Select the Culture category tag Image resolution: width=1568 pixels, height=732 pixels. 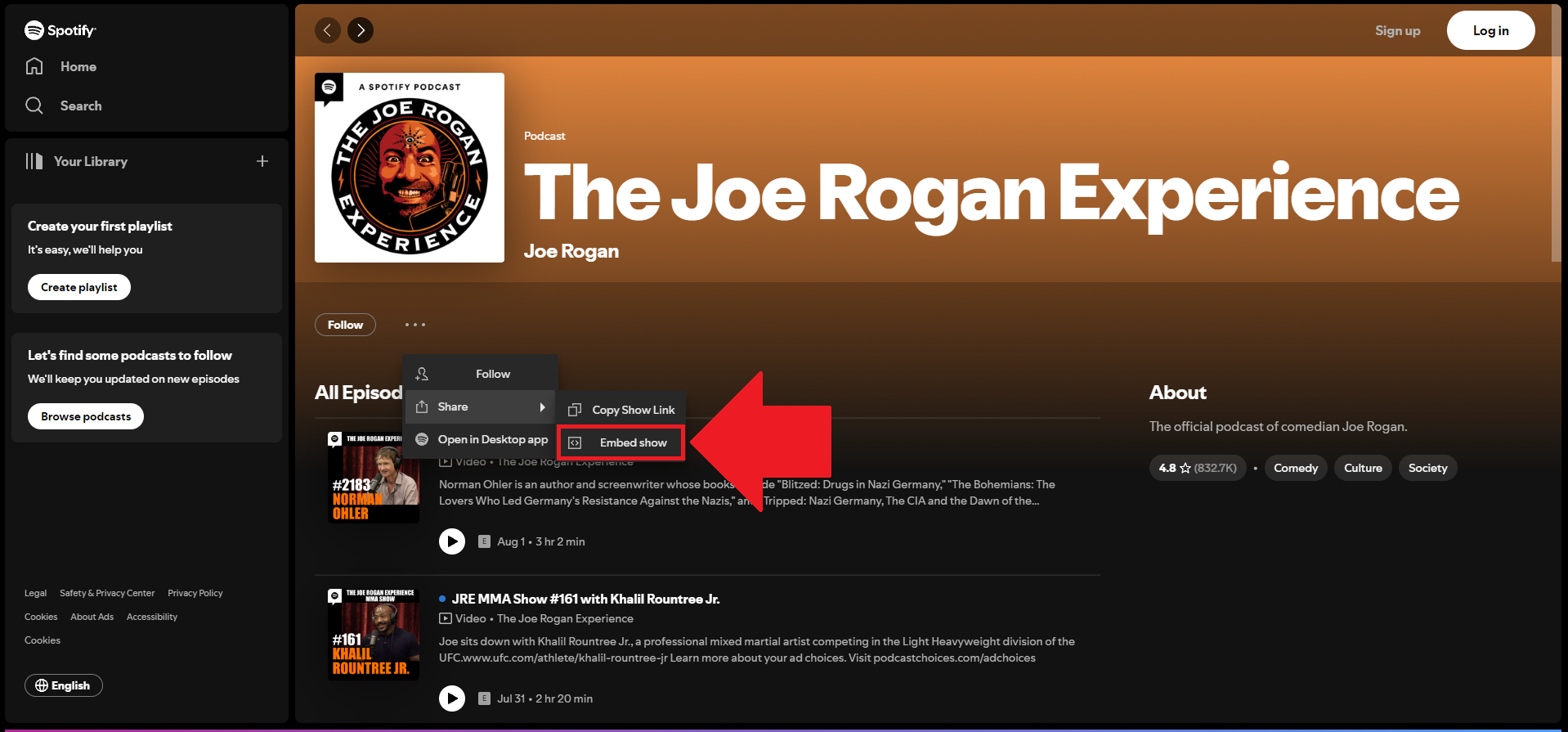pos(1363,468)
